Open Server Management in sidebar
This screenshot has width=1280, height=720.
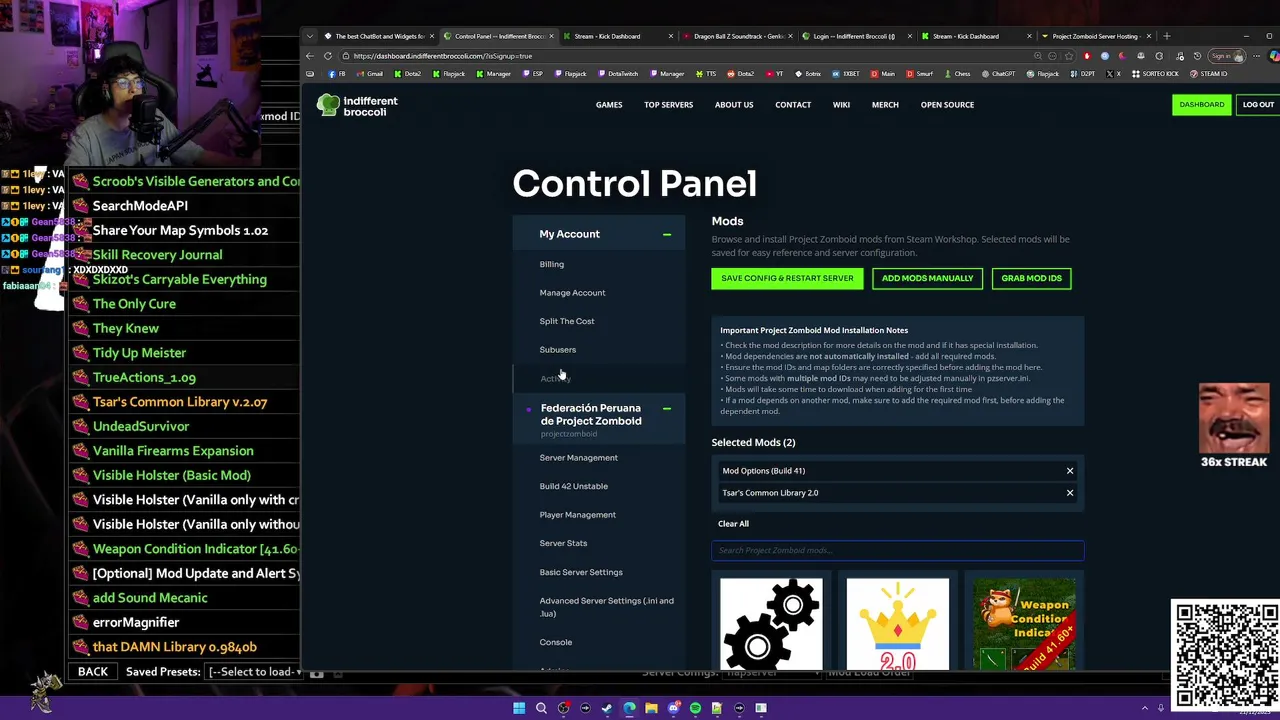pyautogui.click(x=579, y=458)
